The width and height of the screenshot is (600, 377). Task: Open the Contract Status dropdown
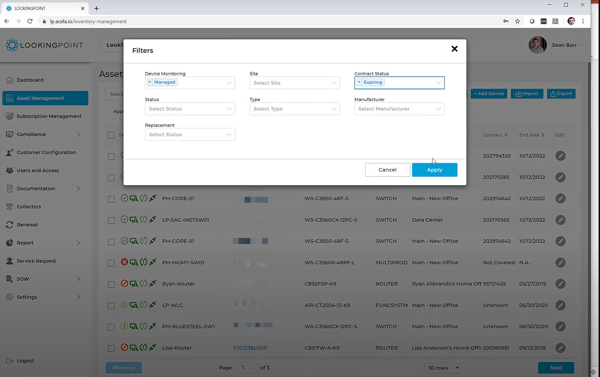[x=399, y=83]
